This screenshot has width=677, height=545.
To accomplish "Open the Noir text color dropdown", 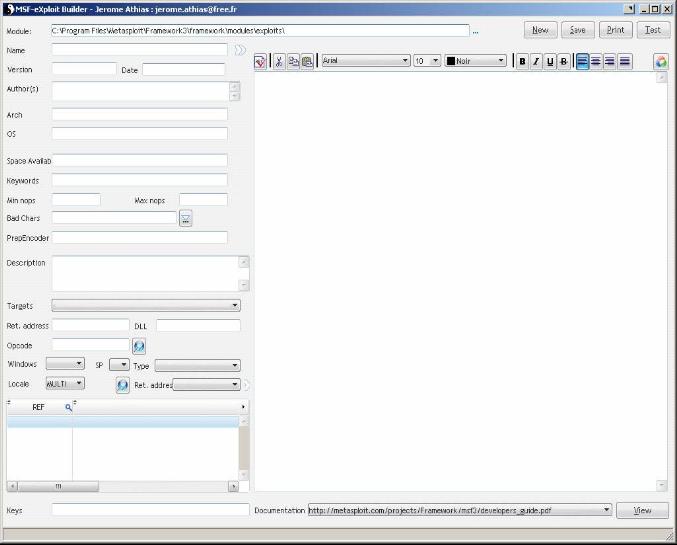I will click(475, 60).
